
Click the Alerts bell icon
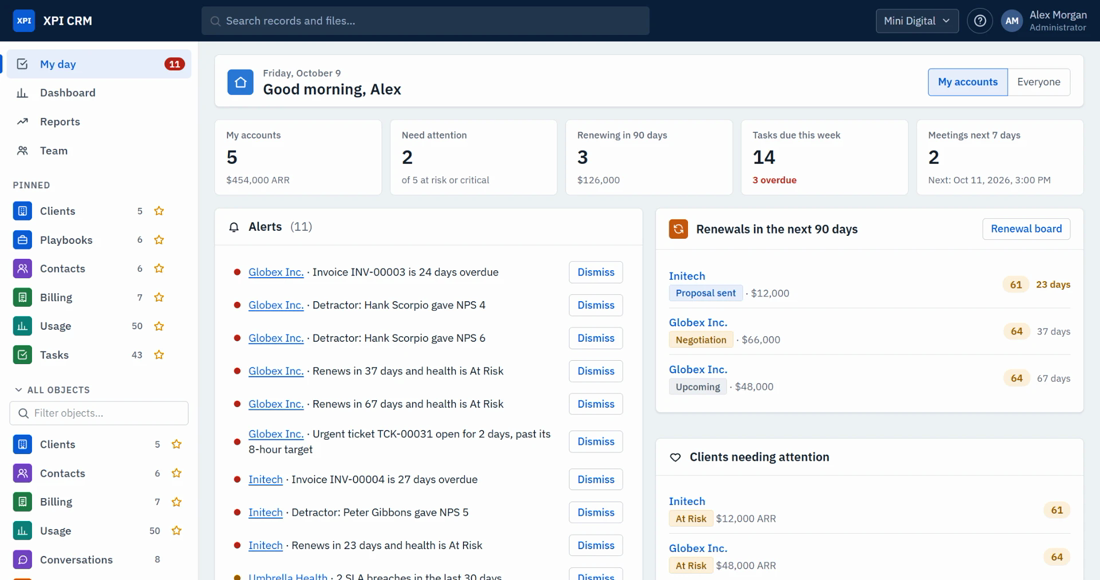[234, 227]
